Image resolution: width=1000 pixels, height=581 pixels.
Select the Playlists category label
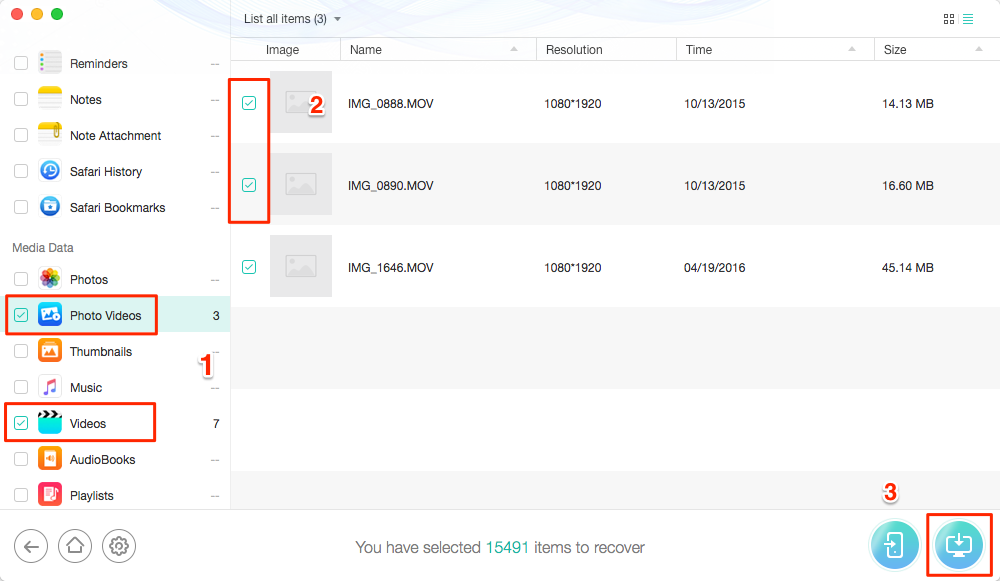(91, 496)
